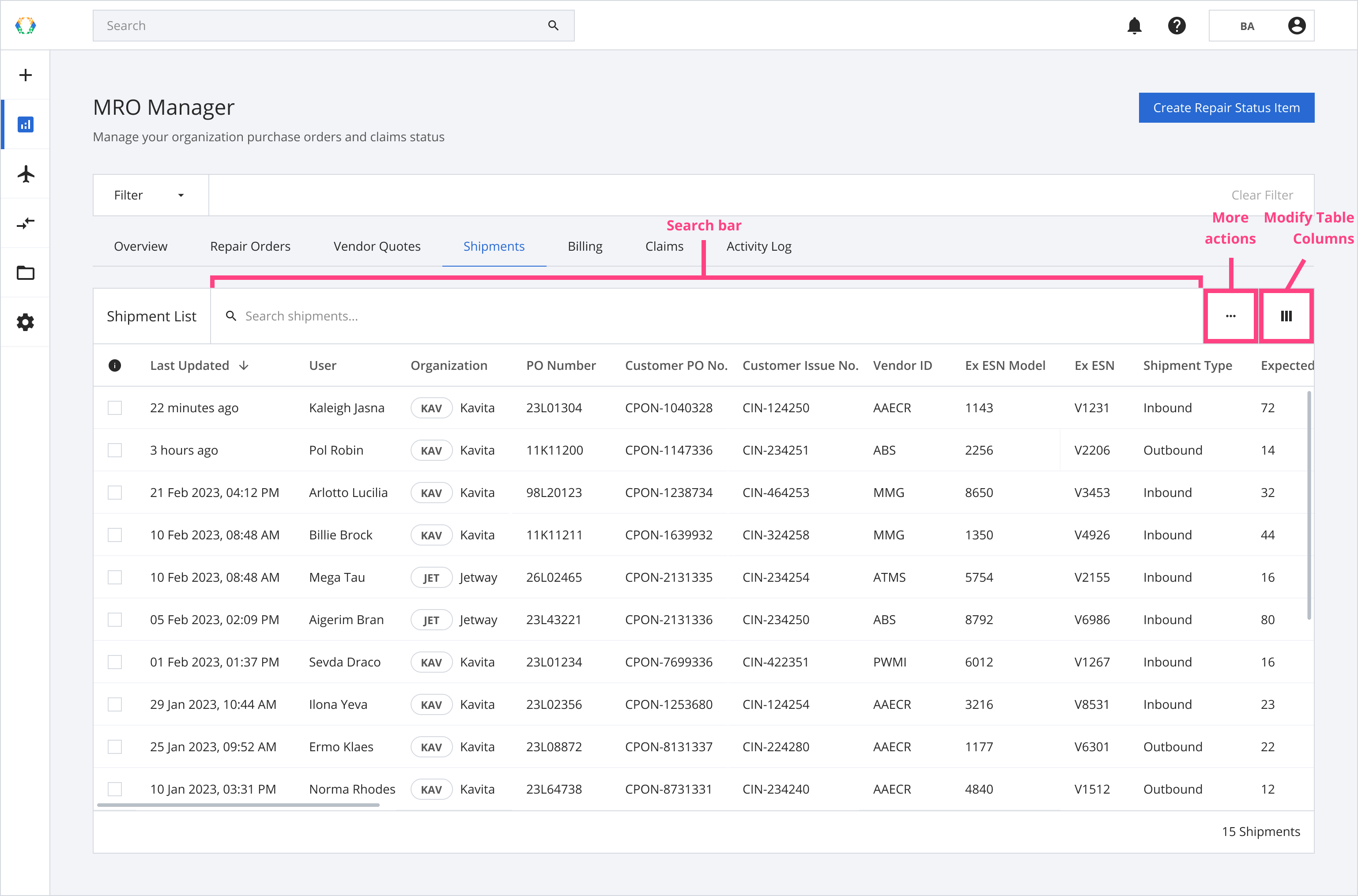1358x896 pixels.
Task: Click V6301 Ex ESN cell
Action: [1092, 747]
